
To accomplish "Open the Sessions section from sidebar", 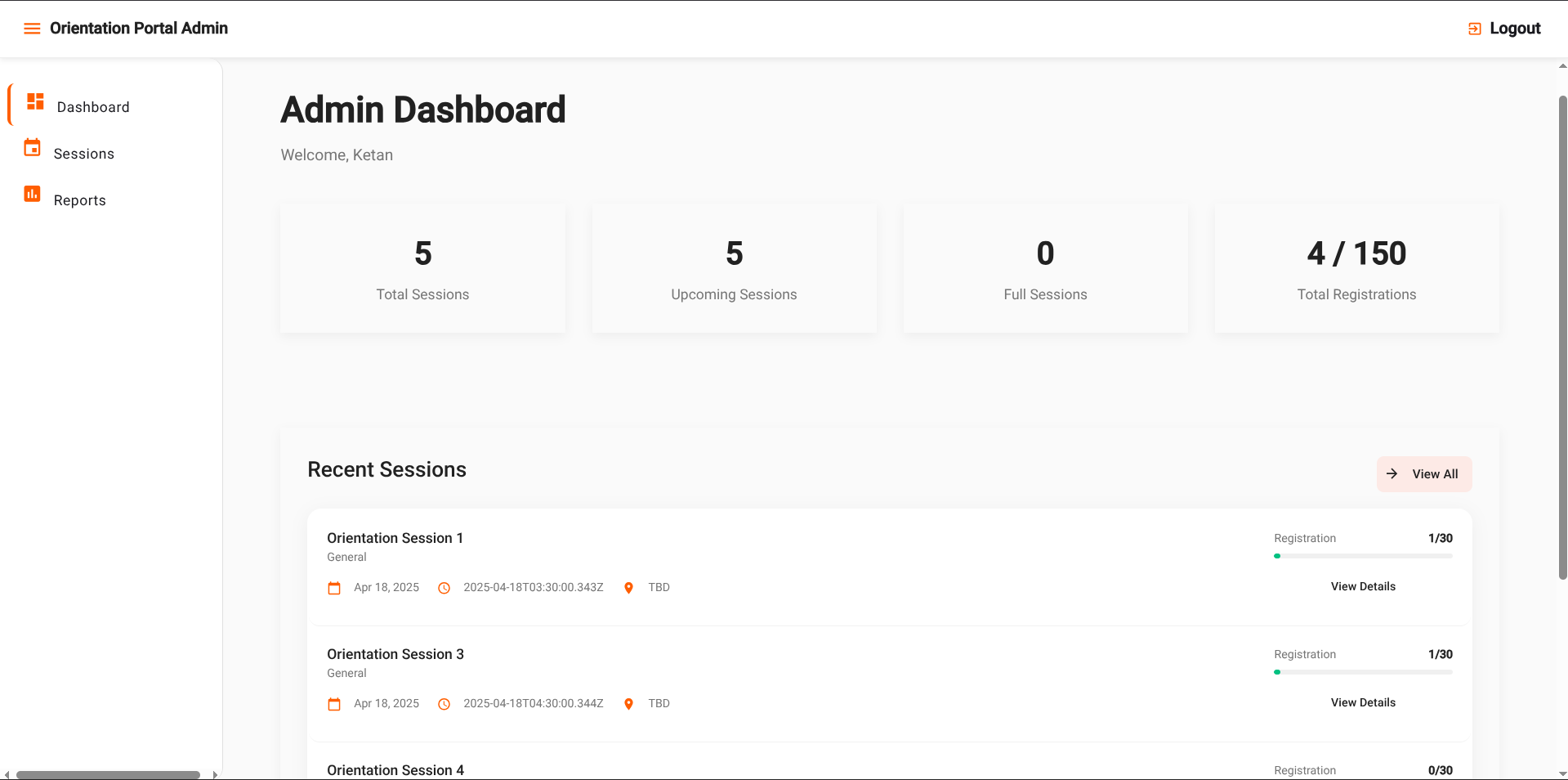I will [x=84, y=153].
